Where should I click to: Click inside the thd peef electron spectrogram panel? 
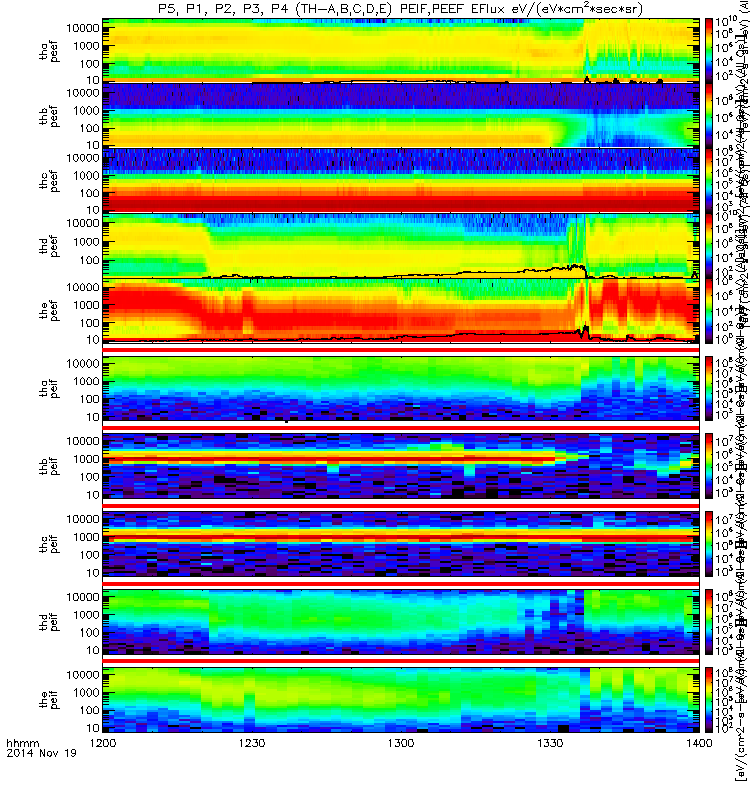[401, 245]
